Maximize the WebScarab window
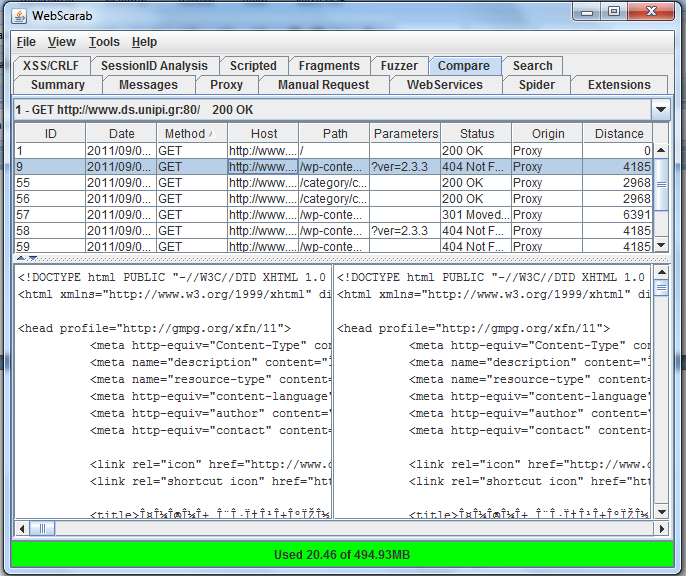The width and height of the screenshot is (686, 576). (x=614, y=12)
